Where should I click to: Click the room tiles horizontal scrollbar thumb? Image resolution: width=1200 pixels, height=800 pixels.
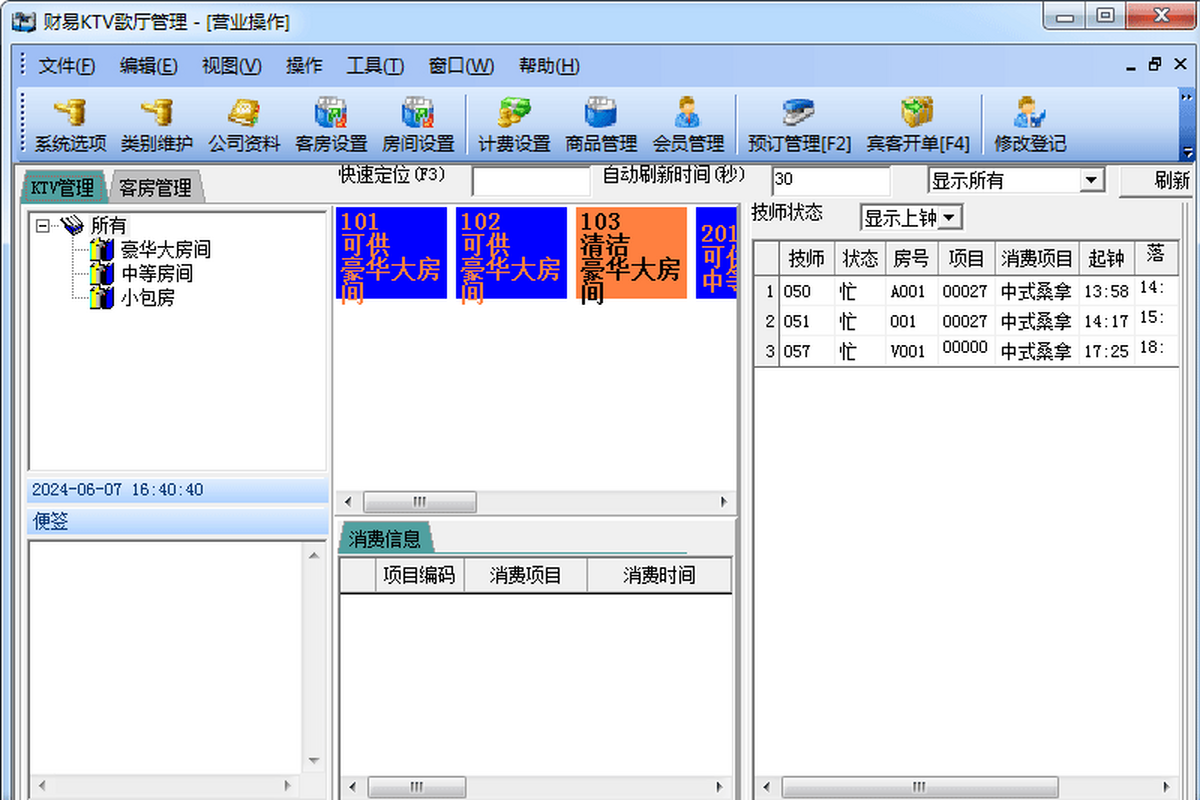(419, 502)
